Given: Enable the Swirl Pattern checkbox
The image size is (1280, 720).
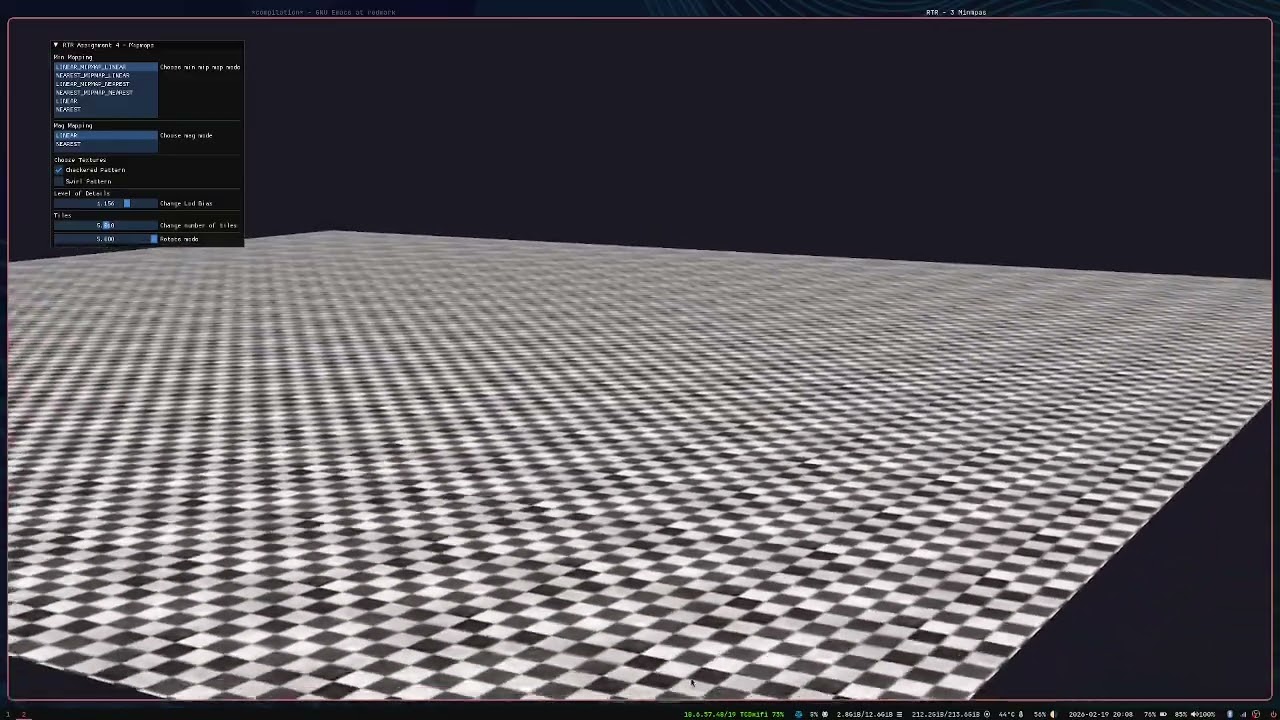Looking at the screenshot, I should pyautogui.click(x=59, y=181).
